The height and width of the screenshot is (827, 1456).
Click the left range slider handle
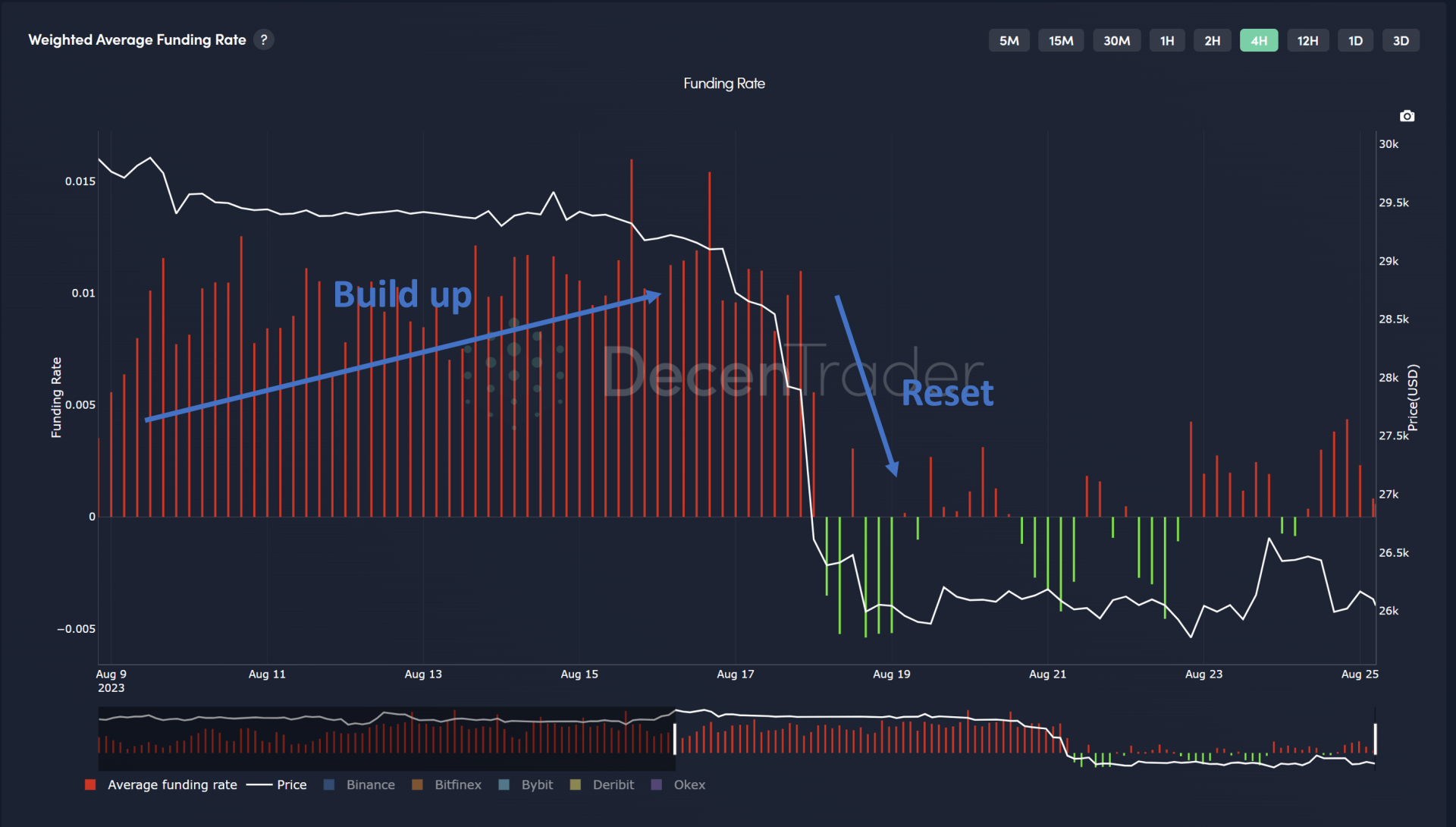coord(674,738)
